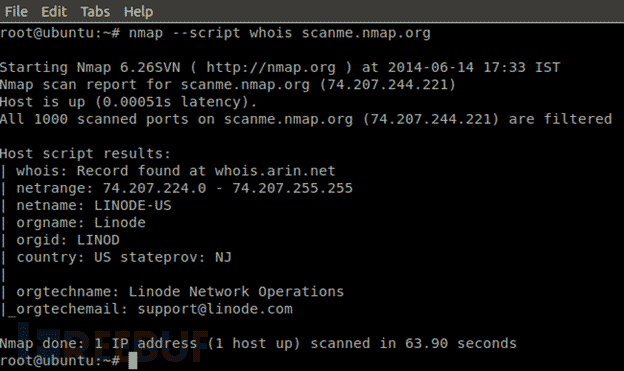Click the '0.00051s latency' text
624x371 pixels.
(x=171, y=102)
